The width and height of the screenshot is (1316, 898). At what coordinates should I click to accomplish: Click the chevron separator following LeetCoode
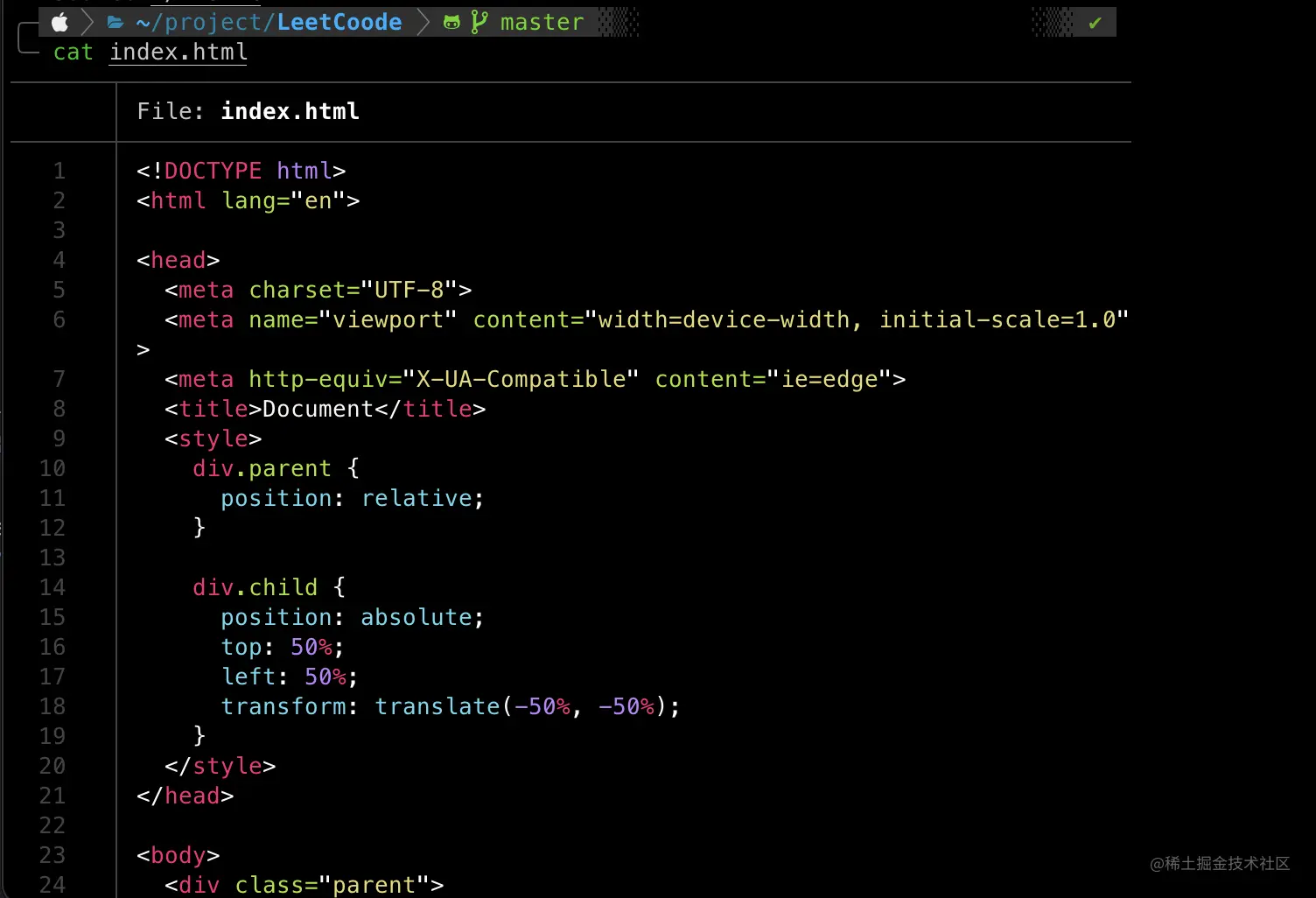pyautogui.click(x=423, y=22)
